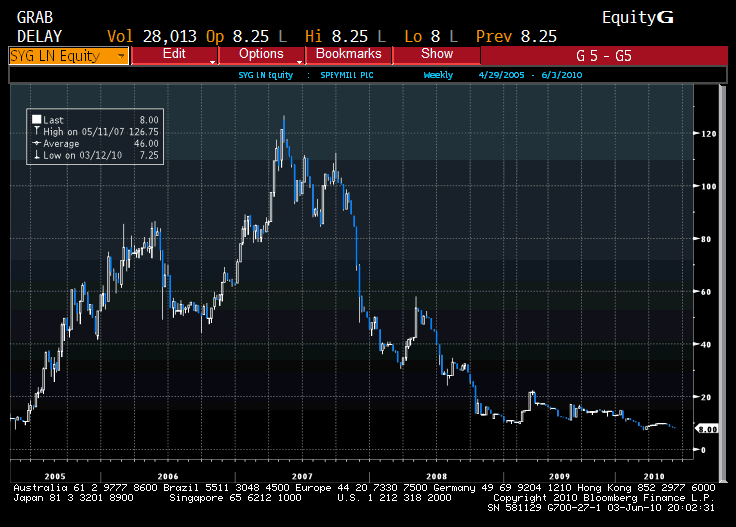Viewport: 736px width, 527px height.
Task: Click the Average 46.00 legend value
Action: (x=146, y=144)
